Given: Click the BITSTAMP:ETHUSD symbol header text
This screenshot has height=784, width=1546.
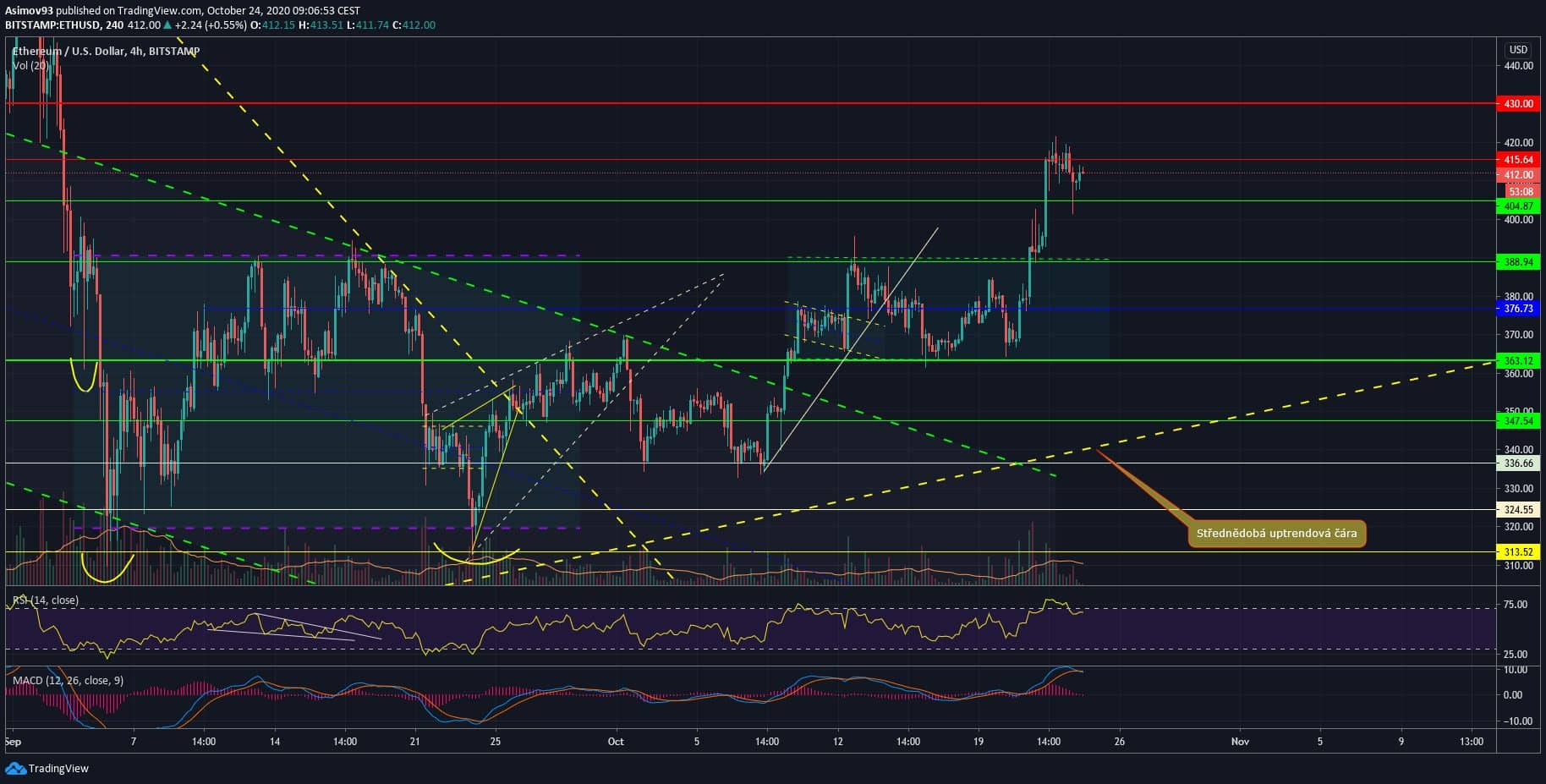Looking at the screenshot, I should [x=50, y=25].
